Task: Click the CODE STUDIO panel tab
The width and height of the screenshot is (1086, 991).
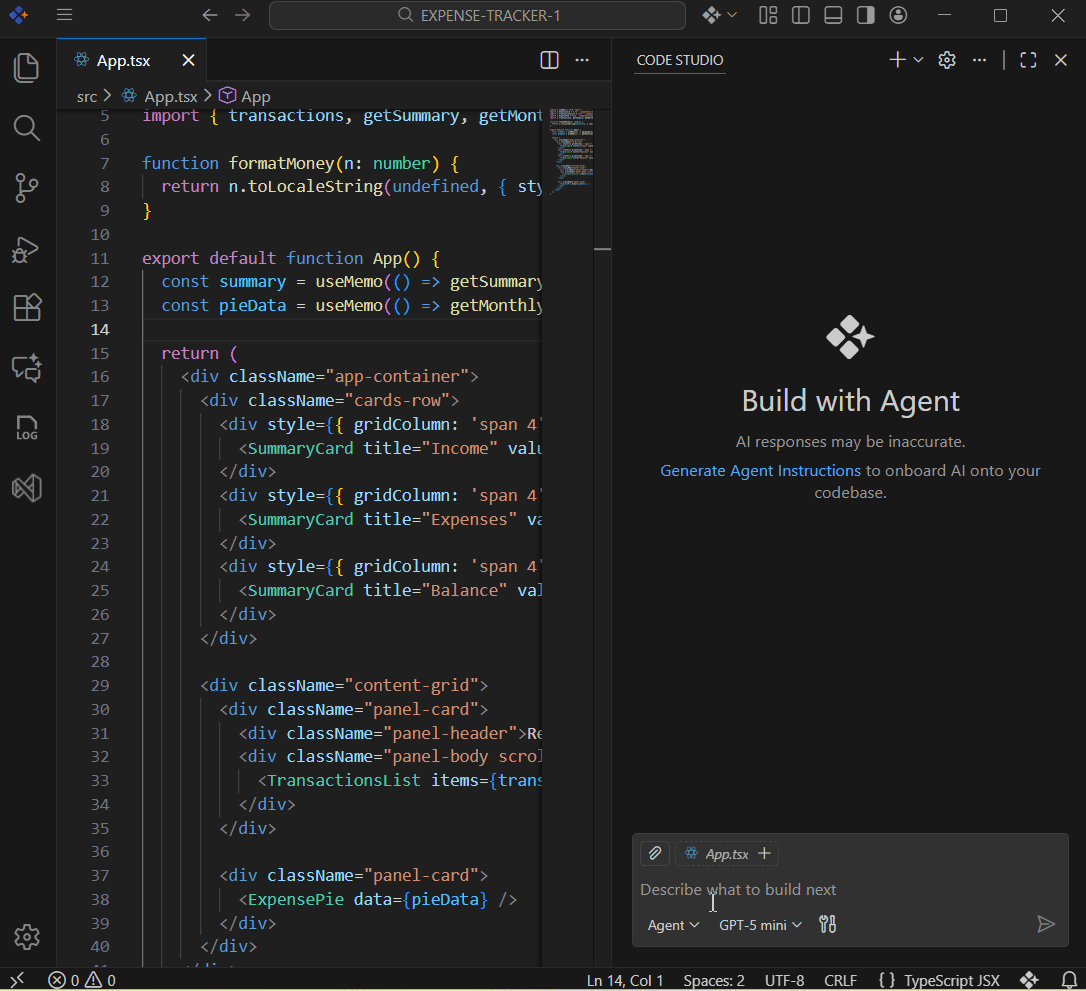Action: tap(680, 60)
